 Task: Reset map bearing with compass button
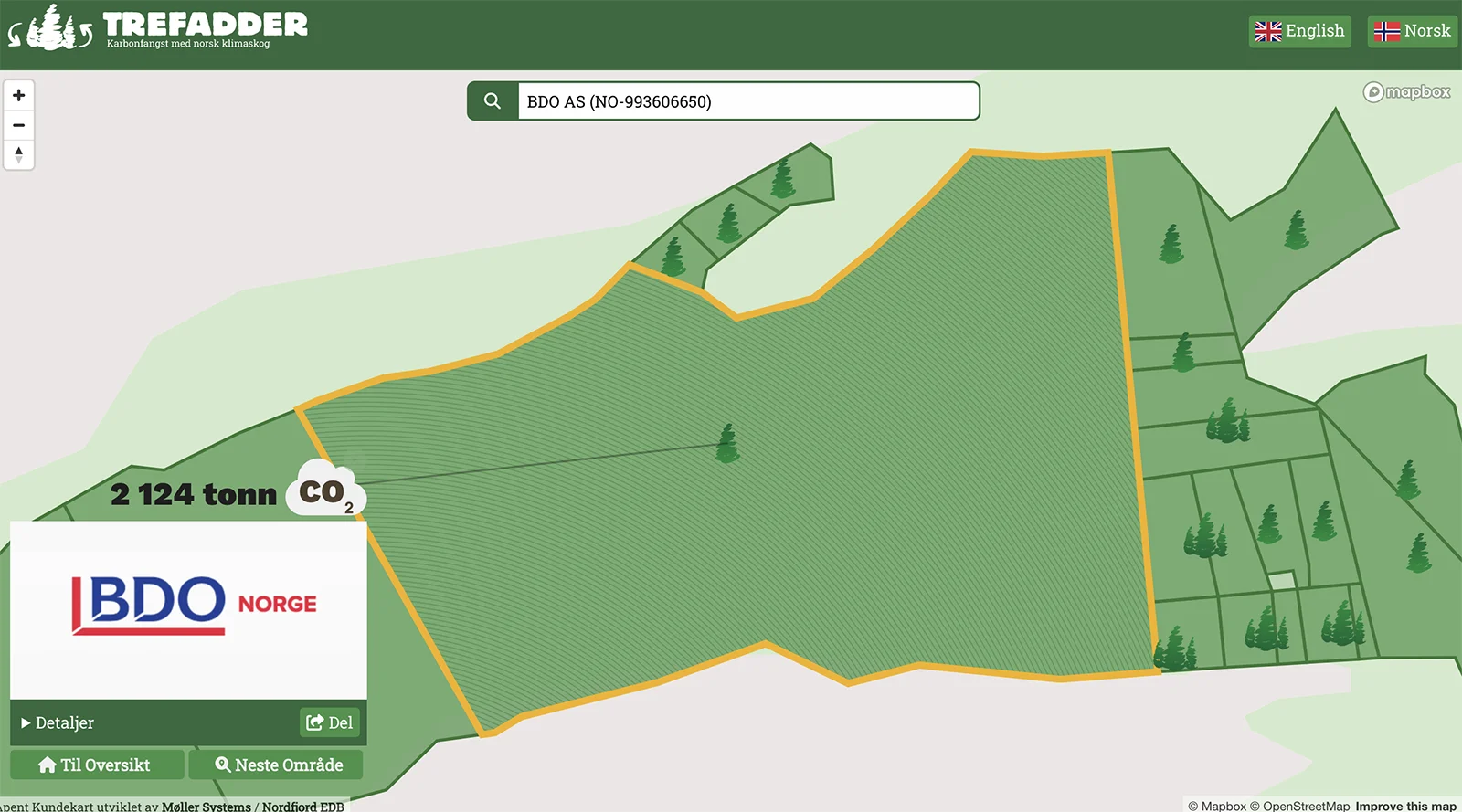(18, 154)
